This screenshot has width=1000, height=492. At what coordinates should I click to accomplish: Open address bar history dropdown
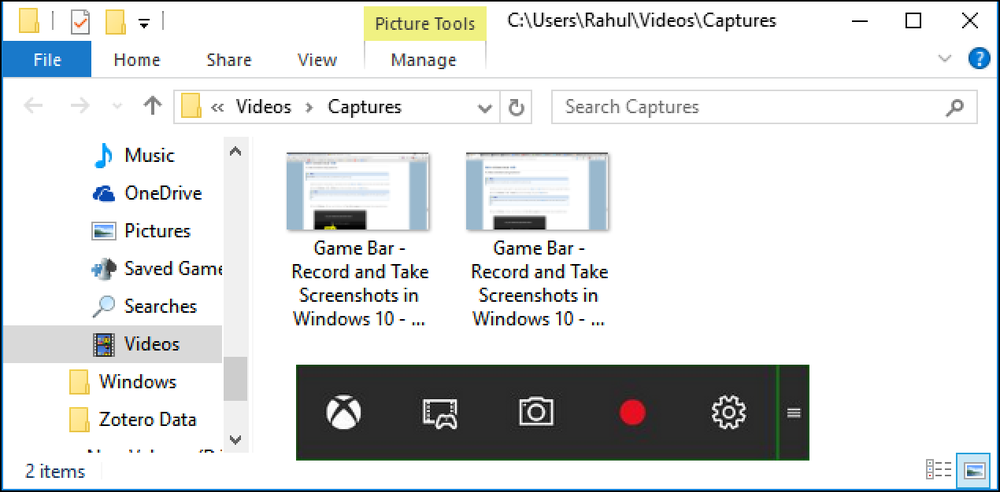485,107
